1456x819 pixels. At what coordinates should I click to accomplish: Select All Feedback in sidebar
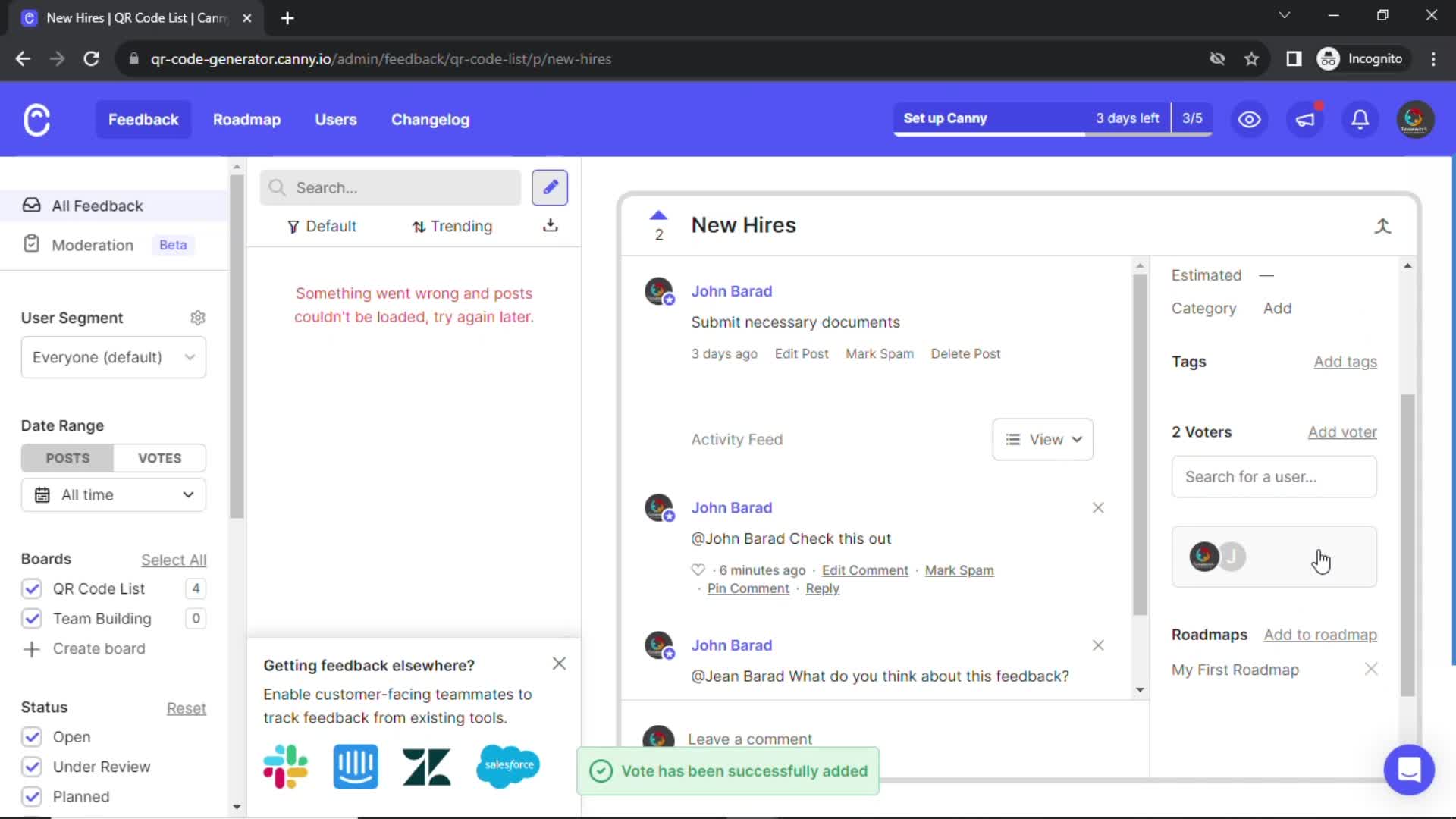coord(114,206)
